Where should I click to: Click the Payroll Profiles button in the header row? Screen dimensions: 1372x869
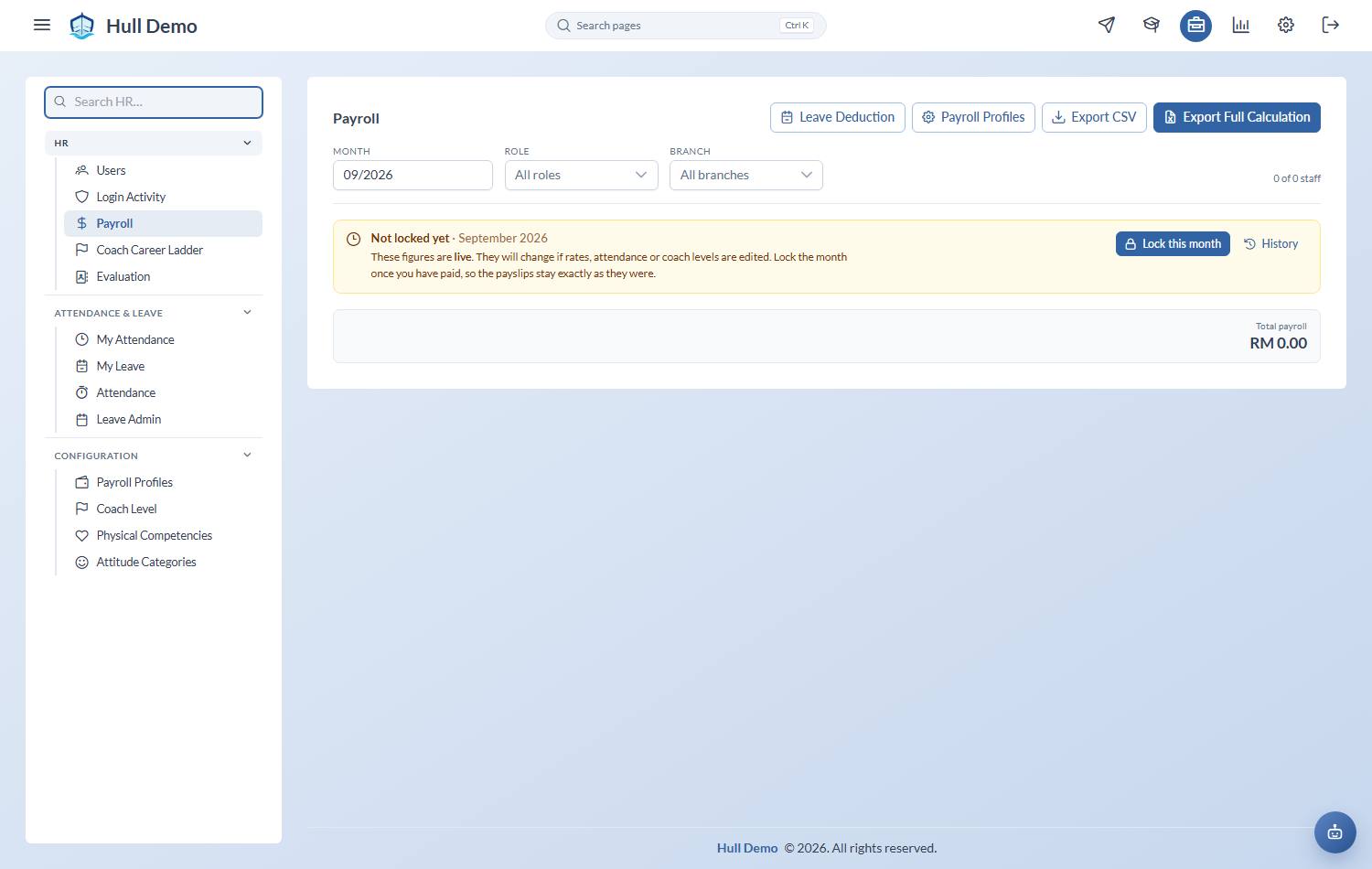[x=973, y=117]
